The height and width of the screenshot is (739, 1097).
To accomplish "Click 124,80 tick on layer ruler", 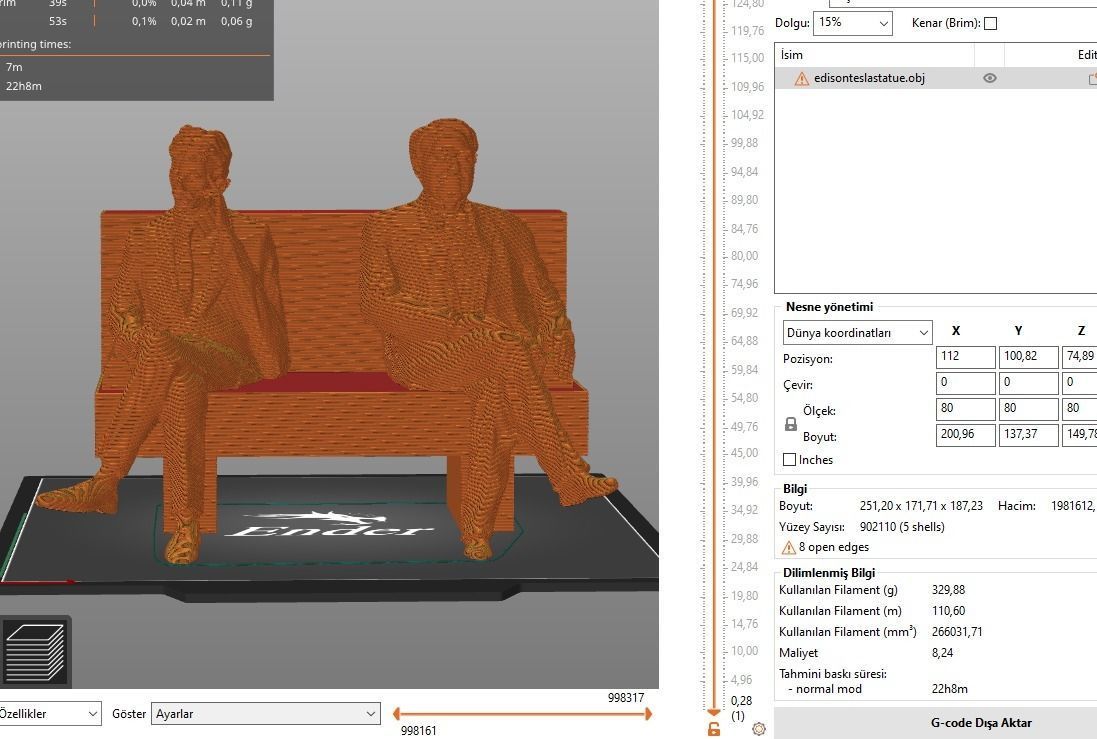I will tap(747, 4).
